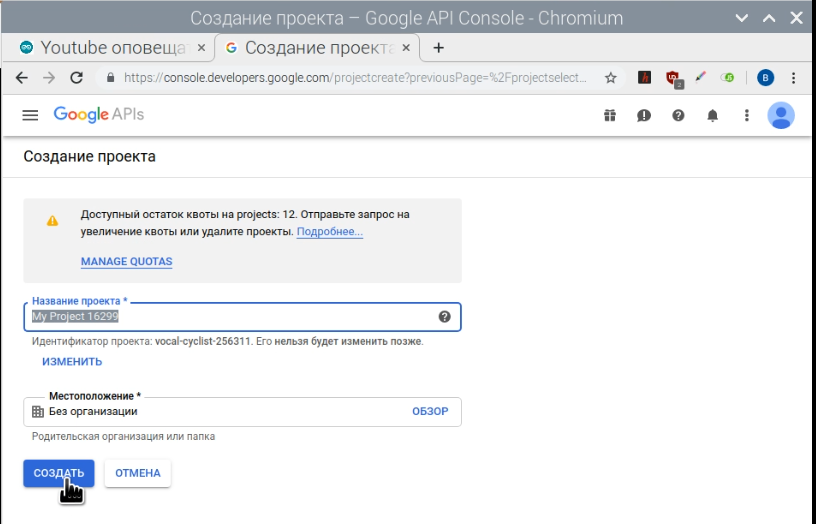Close the Youtube оповещат tab
Viewport: 816px width, 524px height.
click(202, 48)
